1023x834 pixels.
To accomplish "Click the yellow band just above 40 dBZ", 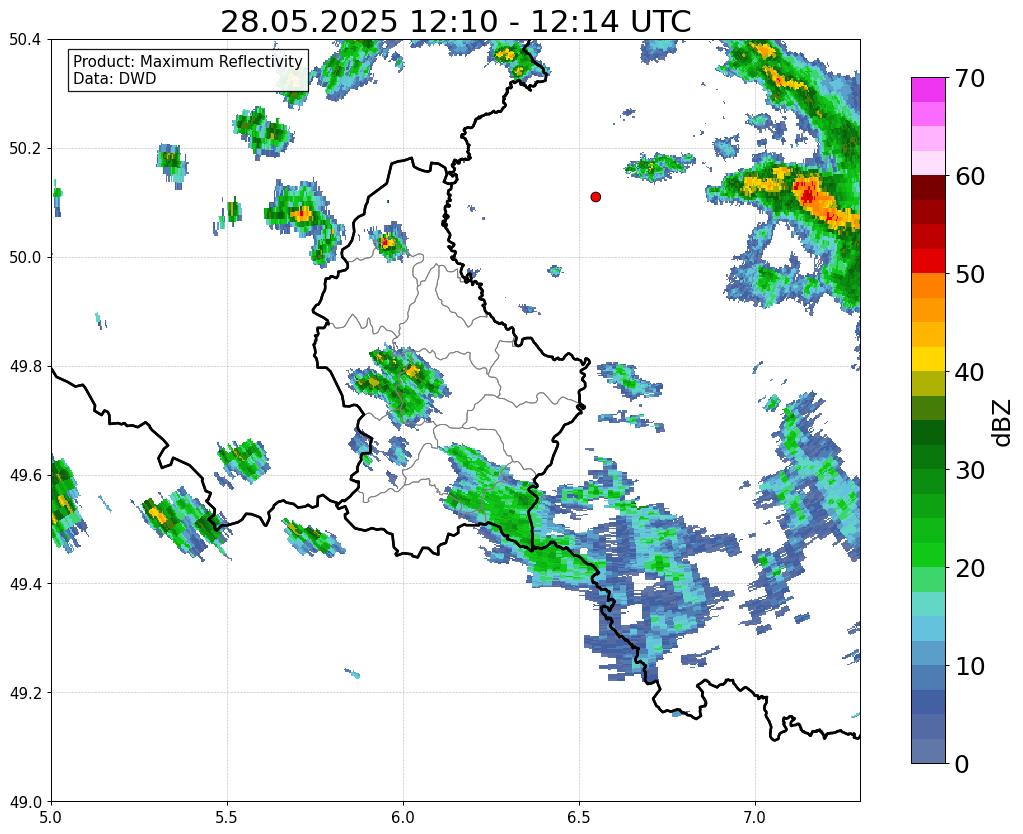I will coord(928,359).
